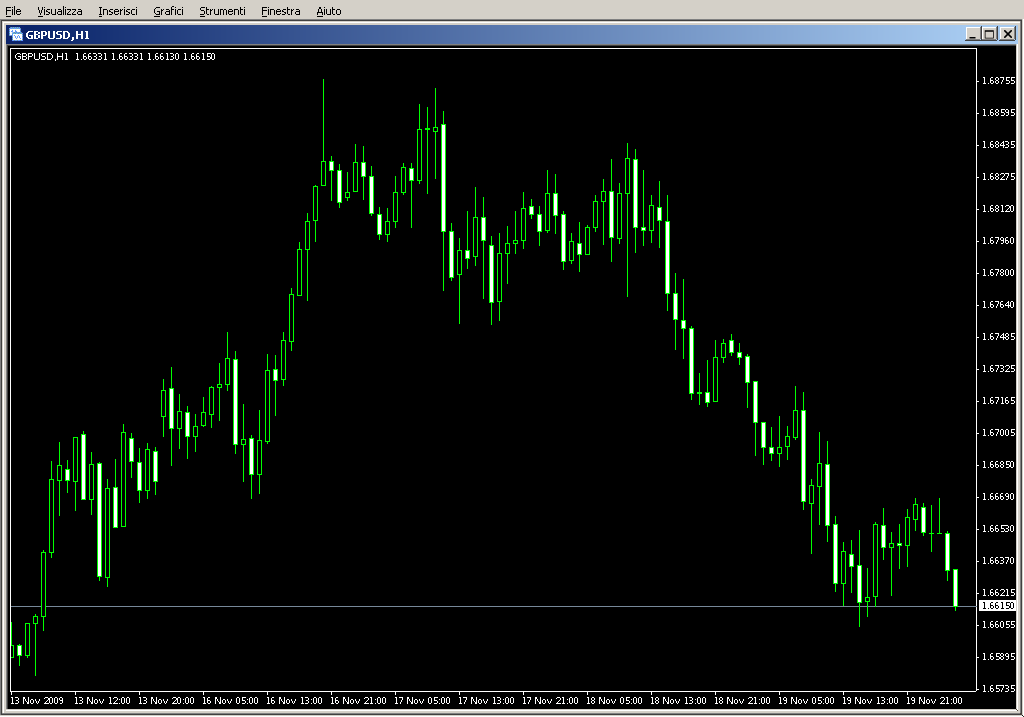
Task: Open the Inserisci menu
Action: coord(118,11)
